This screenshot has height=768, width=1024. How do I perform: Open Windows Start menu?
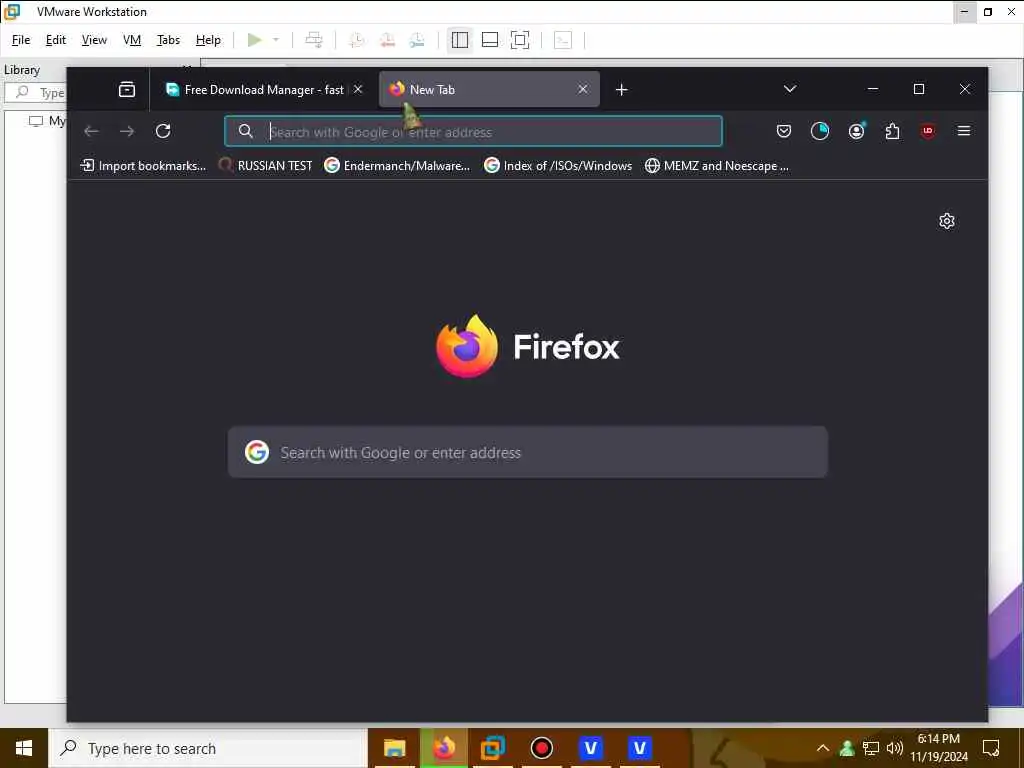pos(24,748)
